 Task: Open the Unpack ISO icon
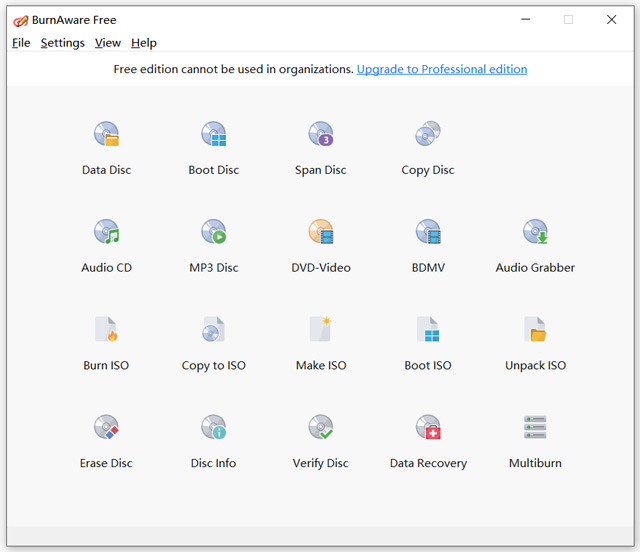click(x=535, y=329)
